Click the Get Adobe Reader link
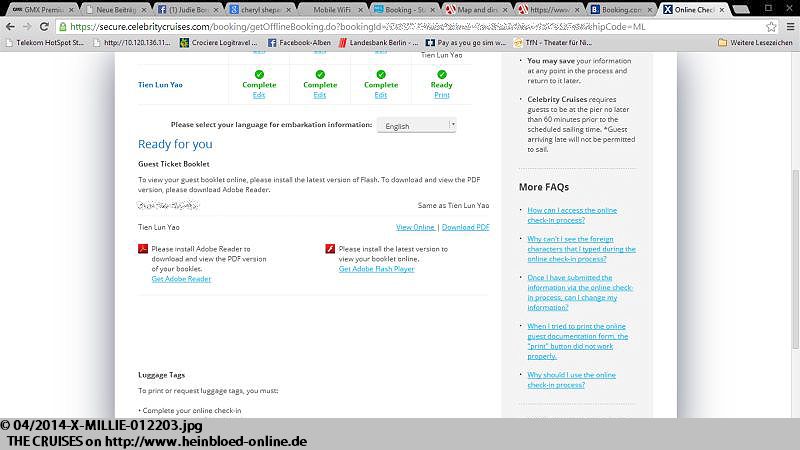800x450 pixels. pyautogui.click(x=181, y=279)
